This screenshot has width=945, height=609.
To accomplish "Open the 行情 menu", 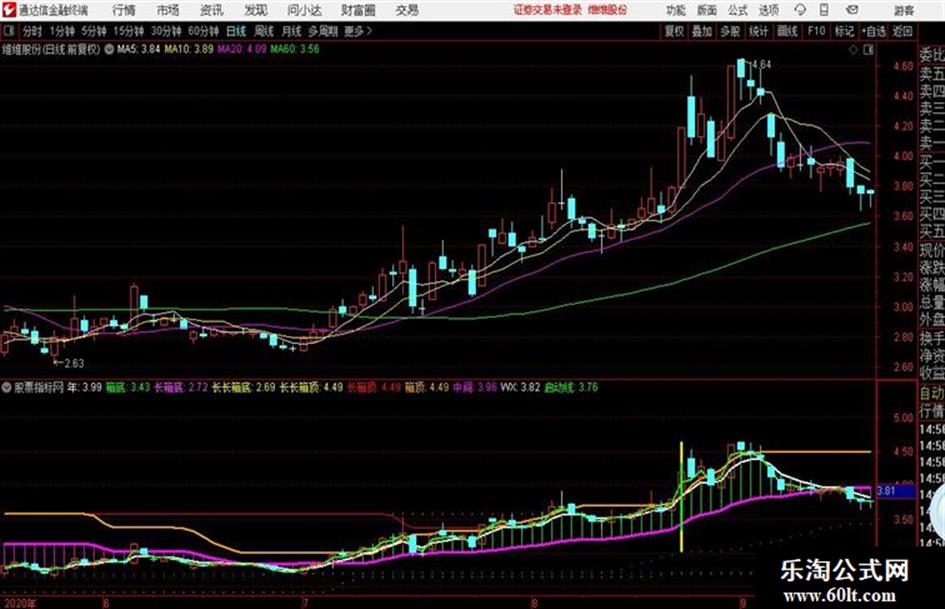I will pos(124,10).
